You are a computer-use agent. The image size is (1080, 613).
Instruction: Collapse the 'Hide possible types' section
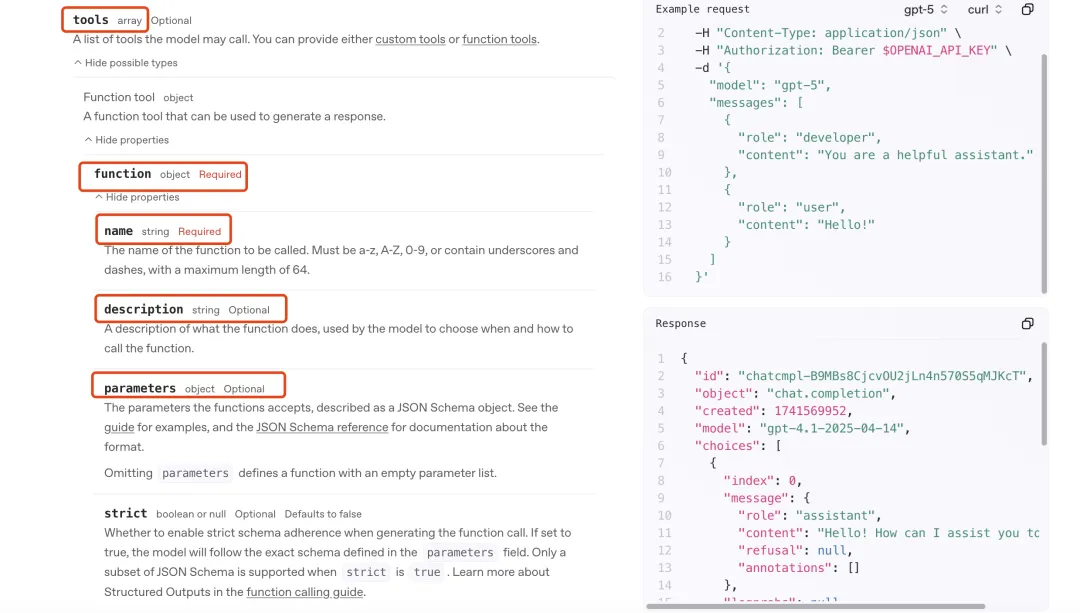pos(126,63)
